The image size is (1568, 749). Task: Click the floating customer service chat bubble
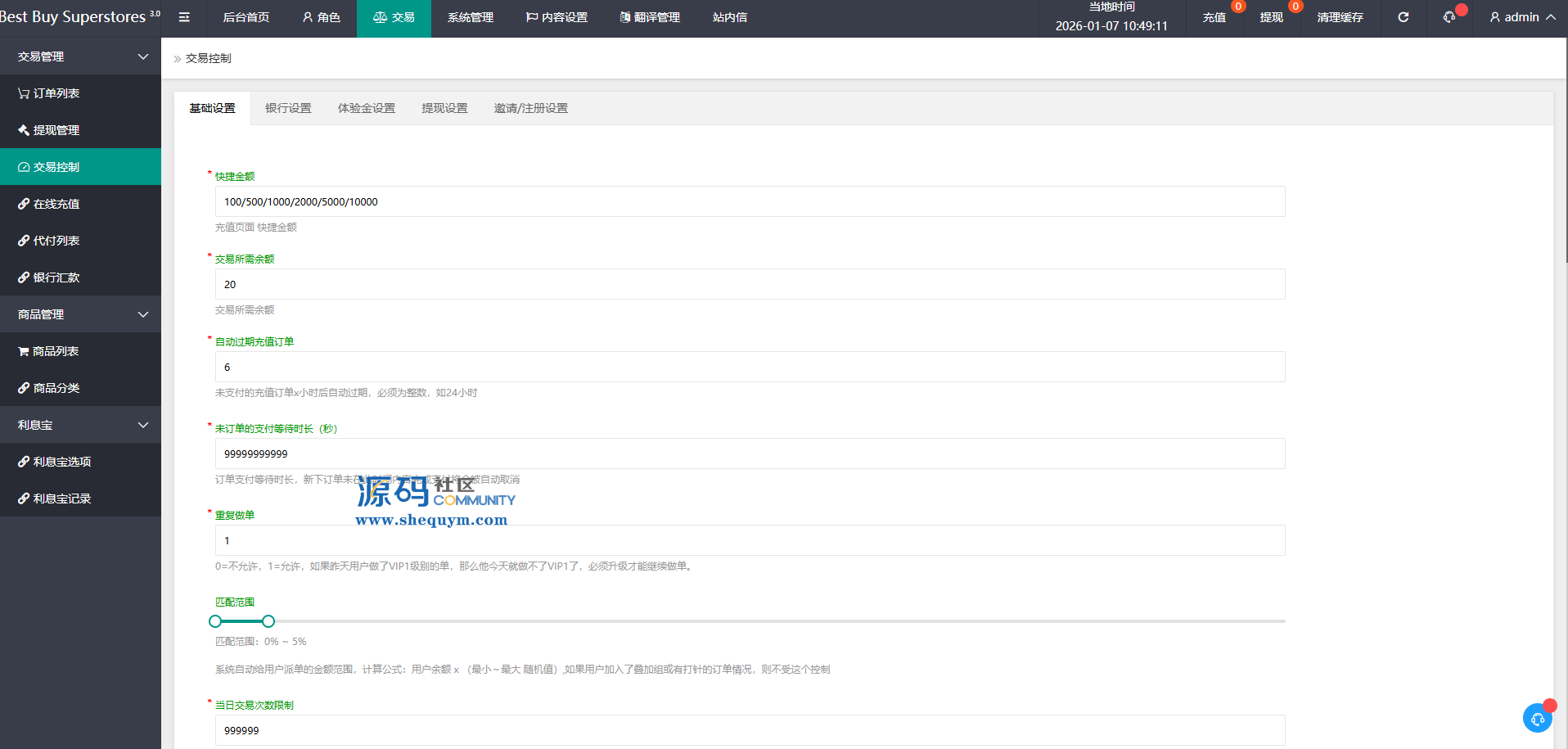[x=1537, y=718]
